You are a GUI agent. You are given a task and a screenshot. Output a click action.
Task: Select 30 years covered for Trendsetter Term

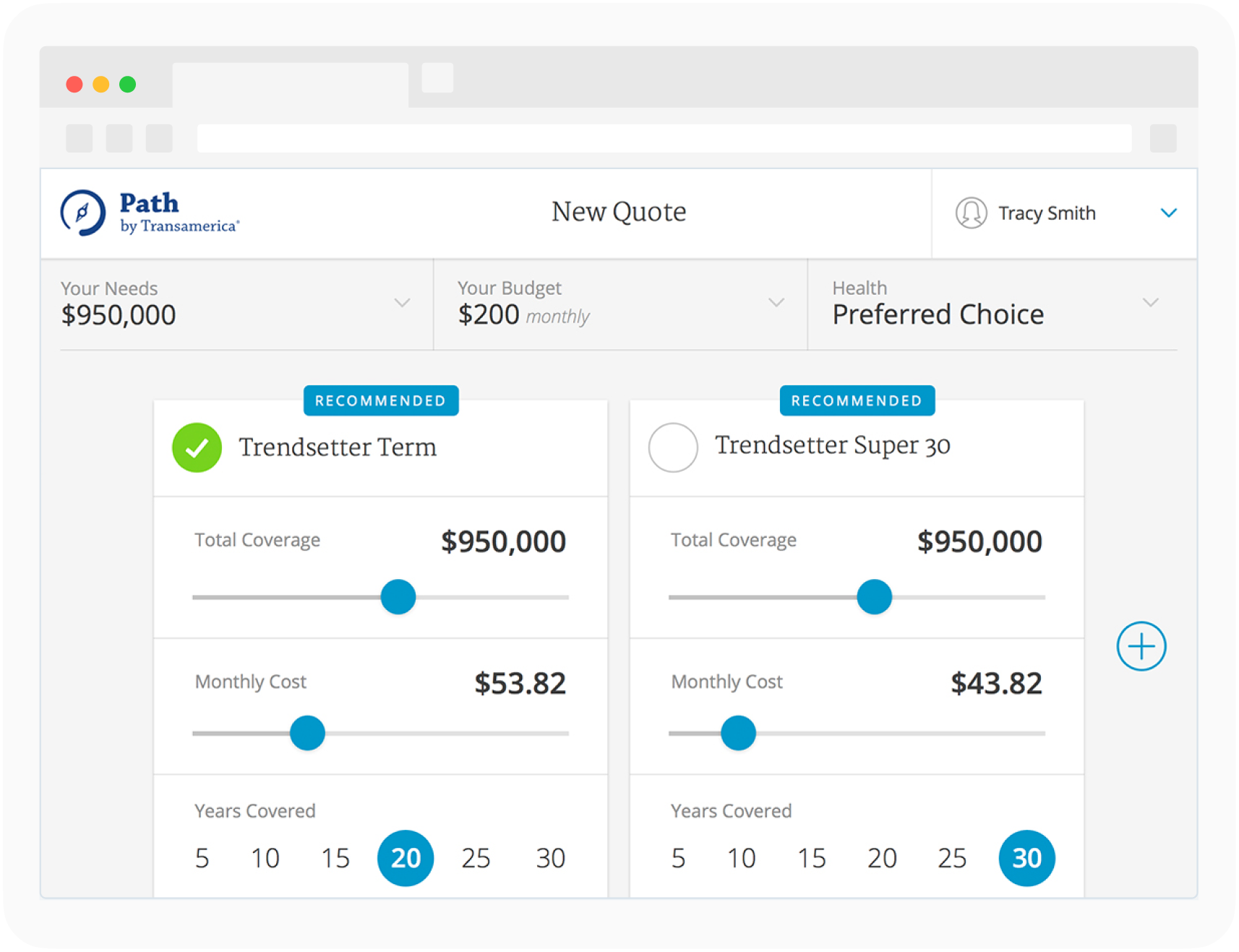pyautogui.click(x=550, y=858)
